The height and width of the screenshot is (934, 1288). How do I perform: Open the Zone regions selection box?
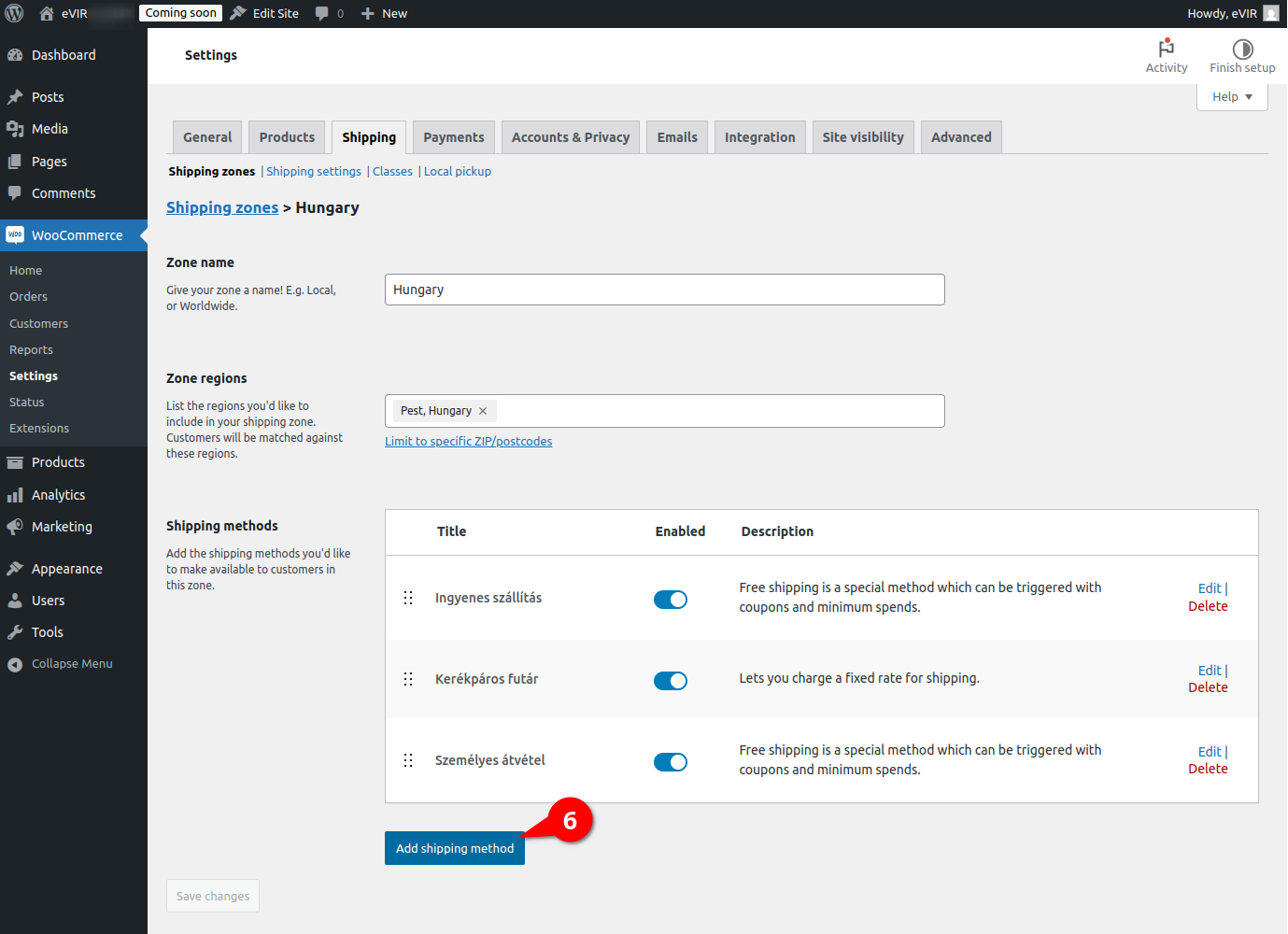point(664,411)
